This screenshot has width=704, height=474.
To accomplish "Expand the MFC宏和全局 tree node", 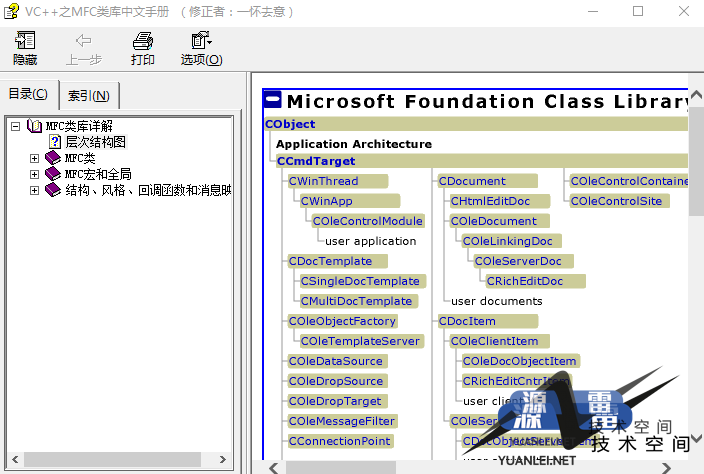I will (34, 174).
